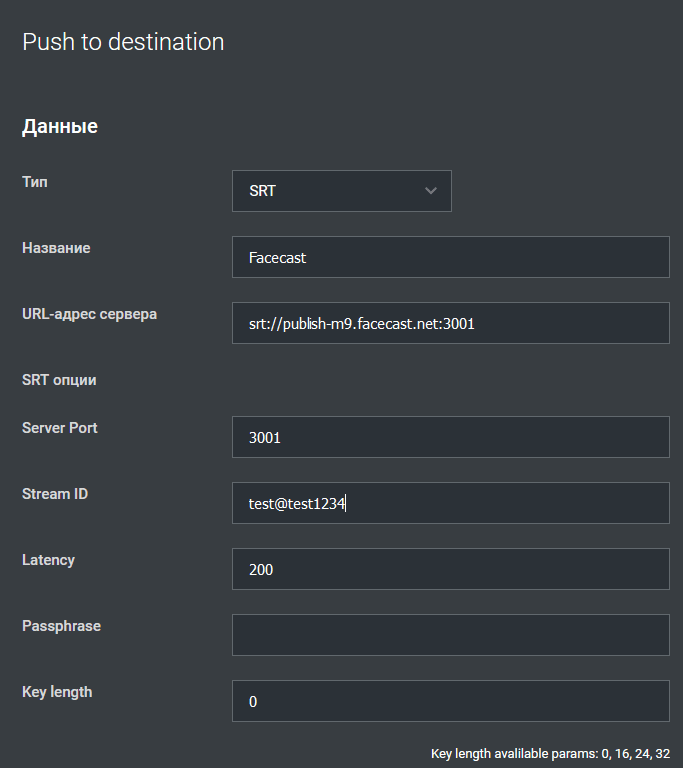Click the Тип label
This screenshot has width=683, height=768.
(35, 182)
